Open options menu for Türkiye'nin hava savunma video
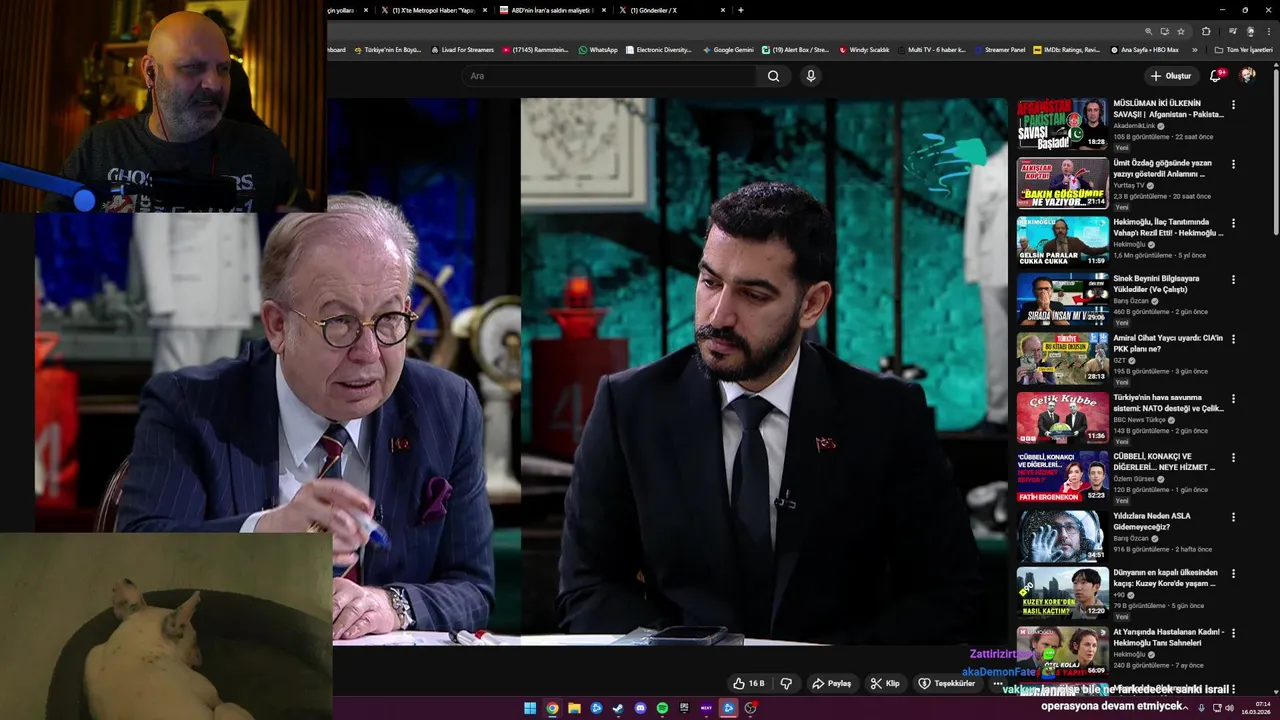Screen dimensions: 1280x720 (x=1233, y=399)
